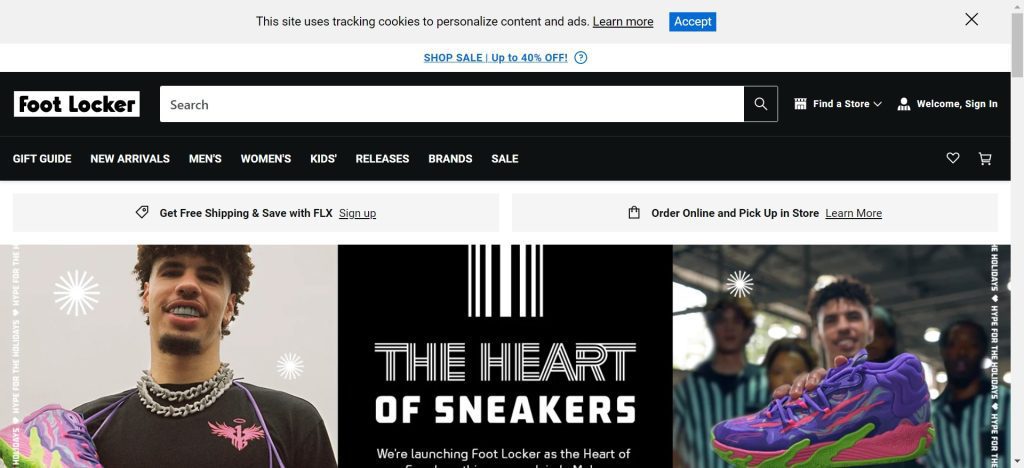Click the search magnifier icon
The width and height of the screenshot is (1024, 468).
coord(760,104)
